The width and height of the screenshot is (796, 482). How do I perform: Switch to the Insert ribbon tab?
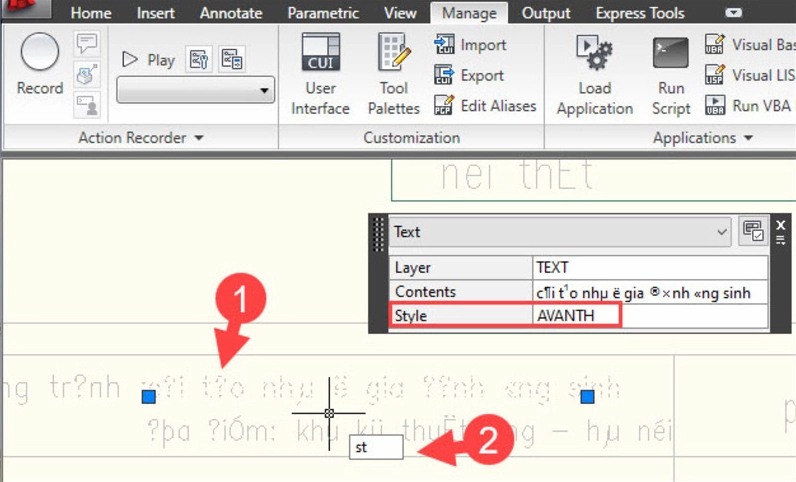pyautogui.click(x=155, y=13)
